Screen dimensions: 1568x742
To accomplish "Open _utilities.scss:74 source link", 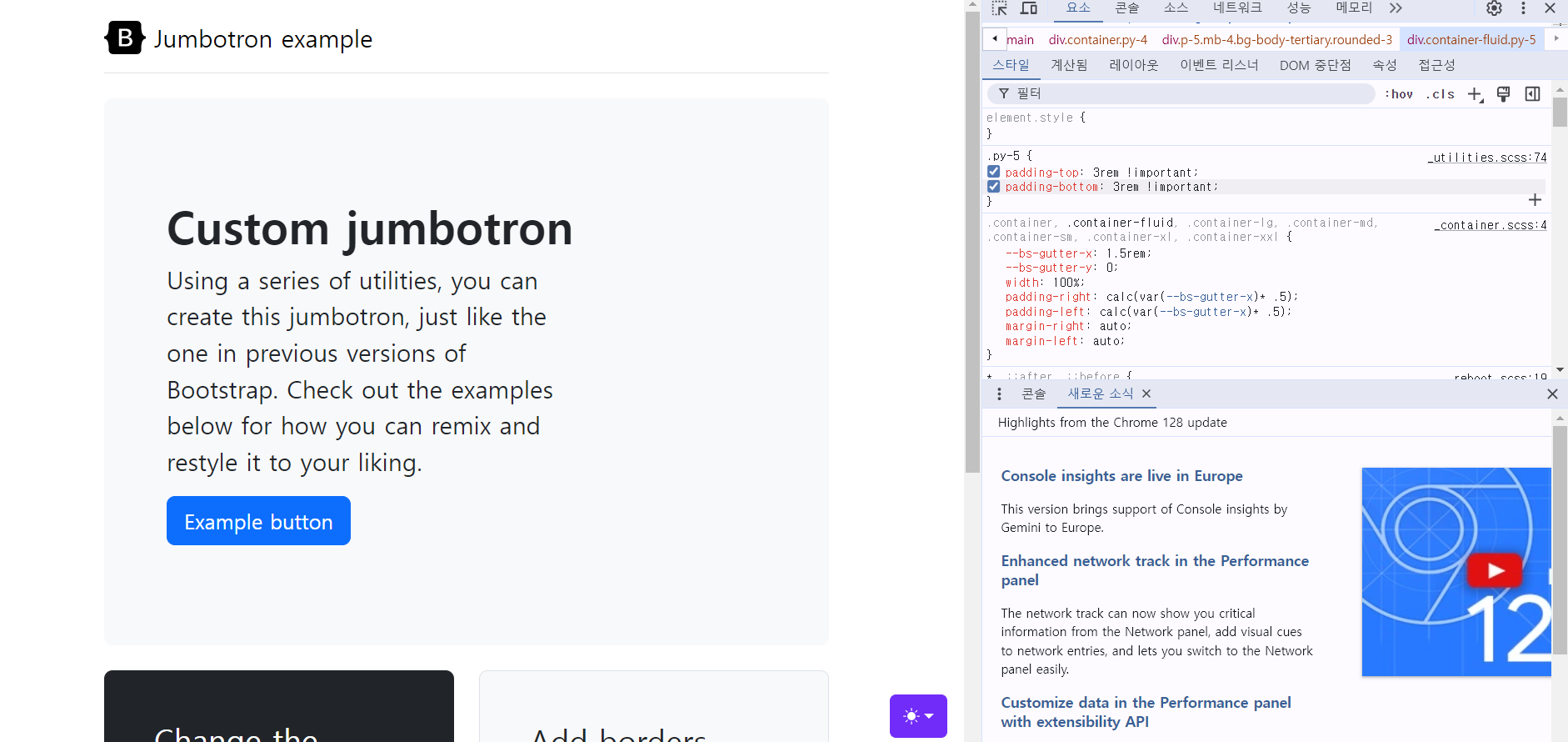I will coord(1487,158).
